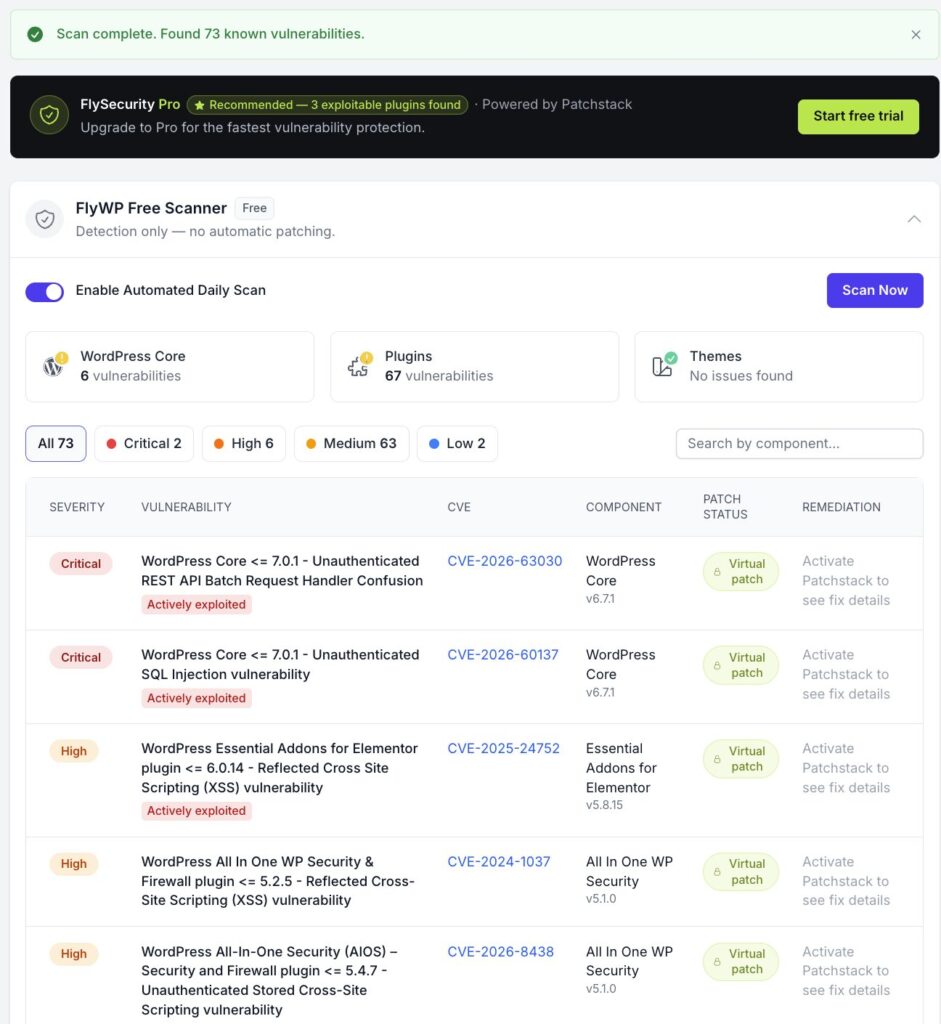Filter by High 6 severity
This screenshot has height=1024, width=941.
pyautogui.click(x=244, y=443)
